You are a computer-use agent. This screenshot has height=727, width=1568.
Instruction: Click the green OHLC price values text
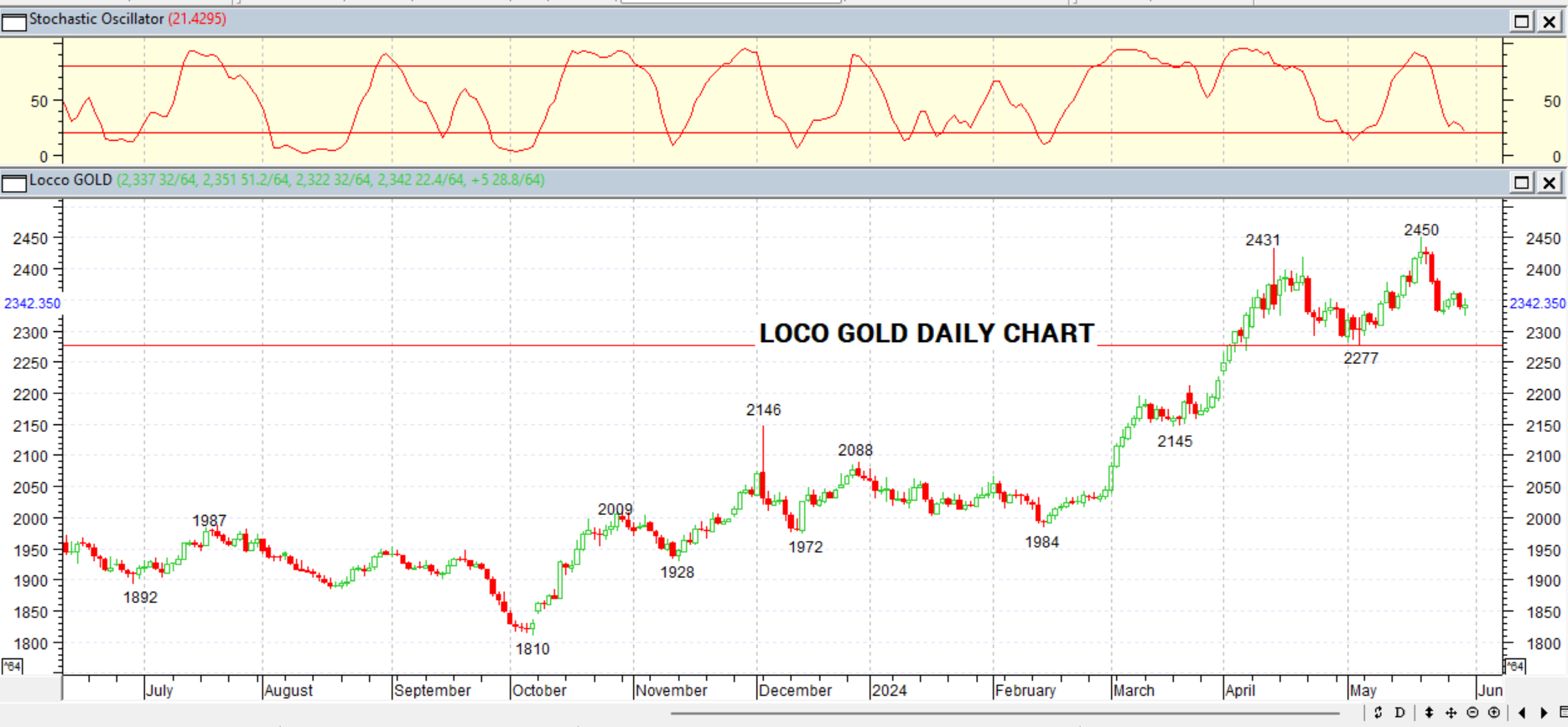point(330,180)
